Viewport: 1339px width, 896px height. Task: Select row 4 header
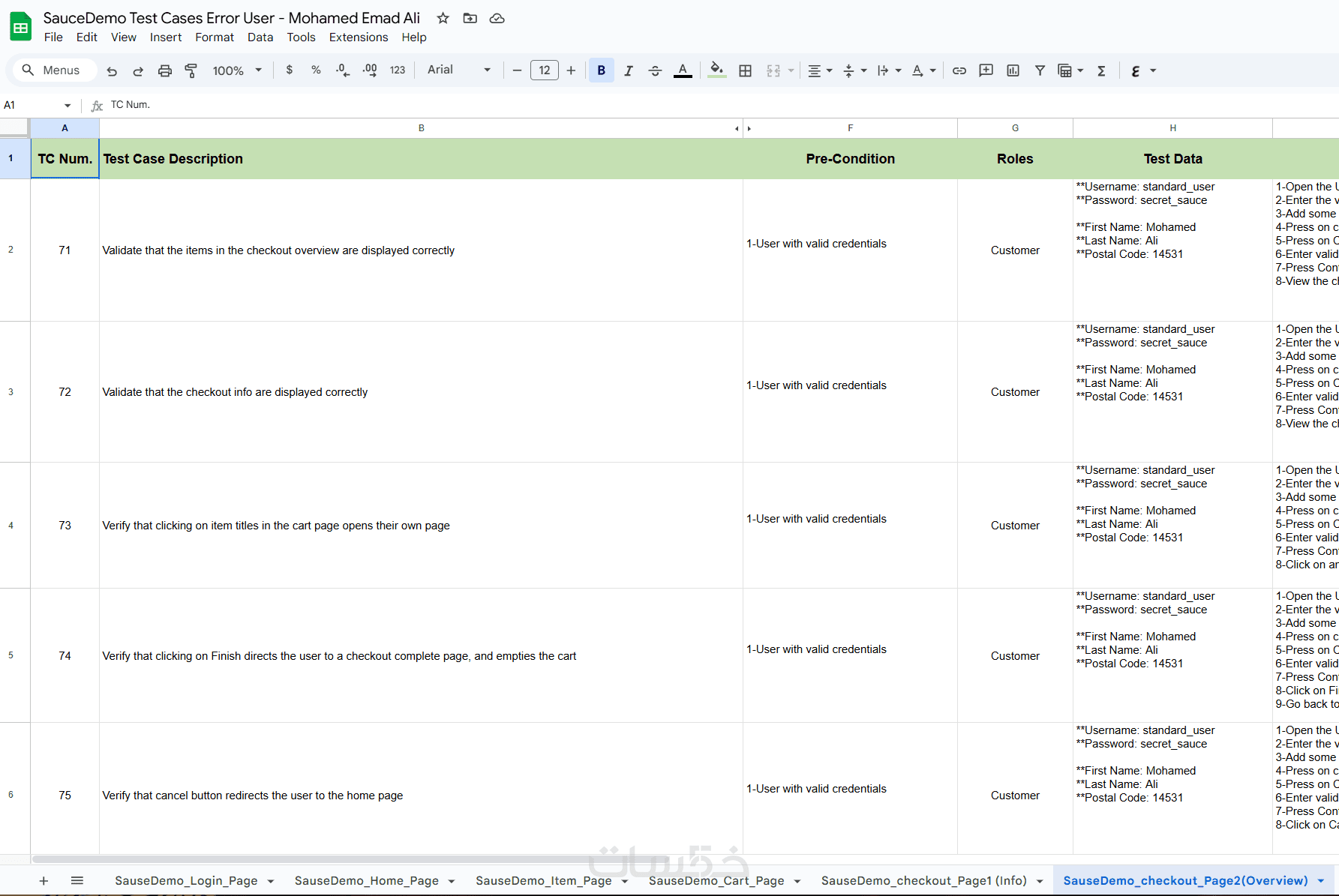(x=11, y=526)
